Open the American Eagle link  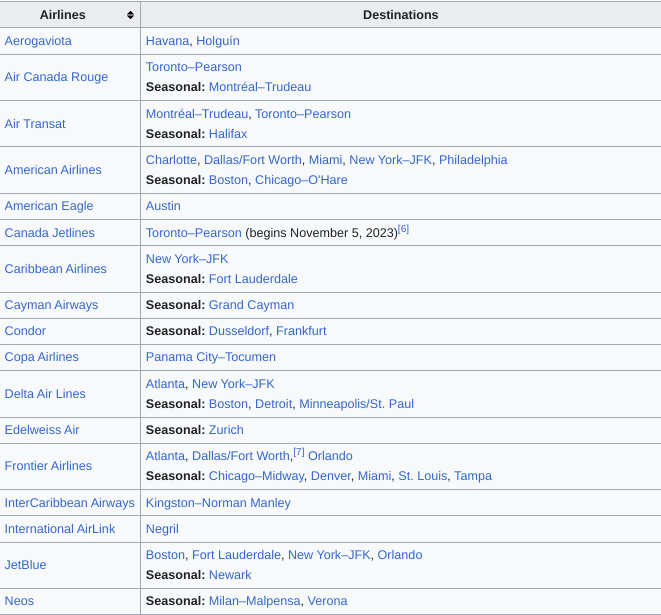(x=49, y=206)
